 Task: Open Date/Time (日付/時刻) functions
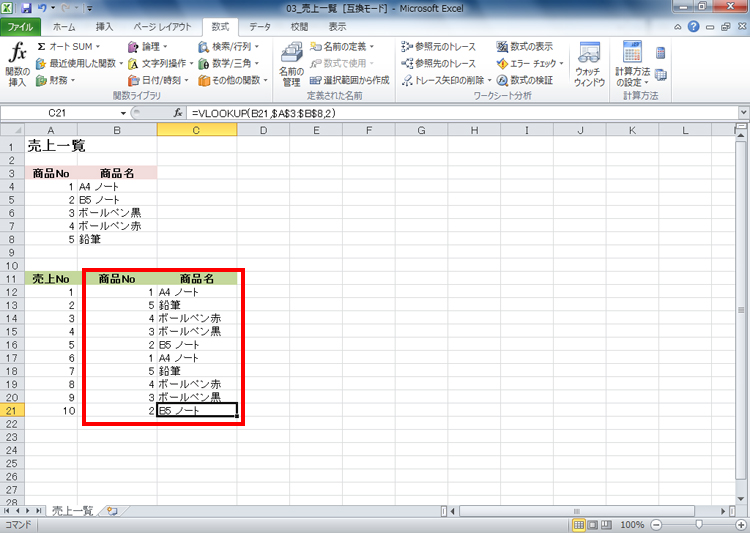point(158,80)
